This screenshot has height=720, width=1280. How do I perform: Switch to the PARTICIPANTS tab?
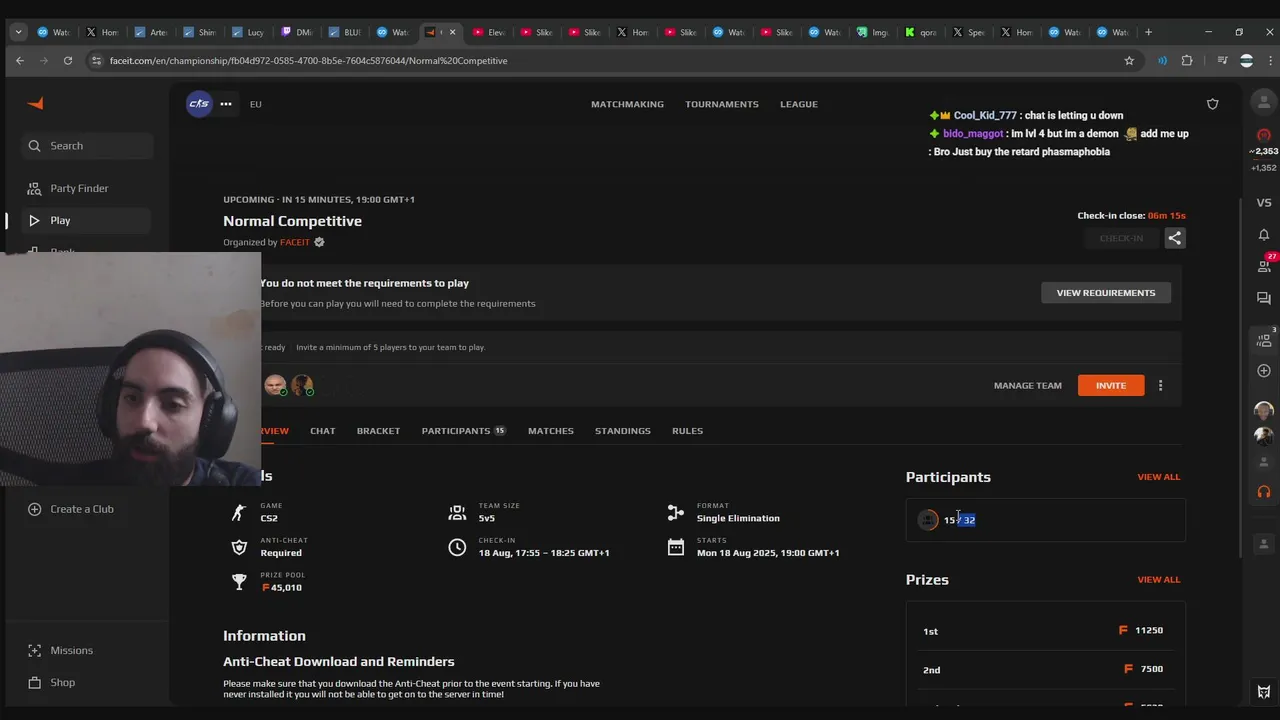[463, 431]
